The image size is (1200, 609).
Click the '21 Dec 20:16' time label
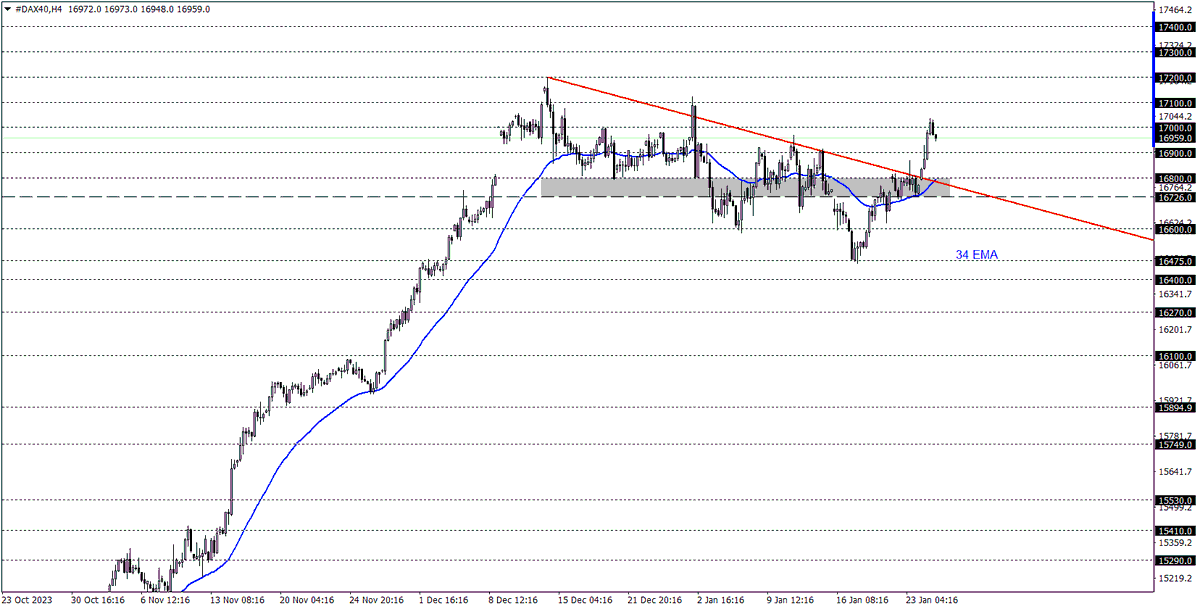coord(655,600)
